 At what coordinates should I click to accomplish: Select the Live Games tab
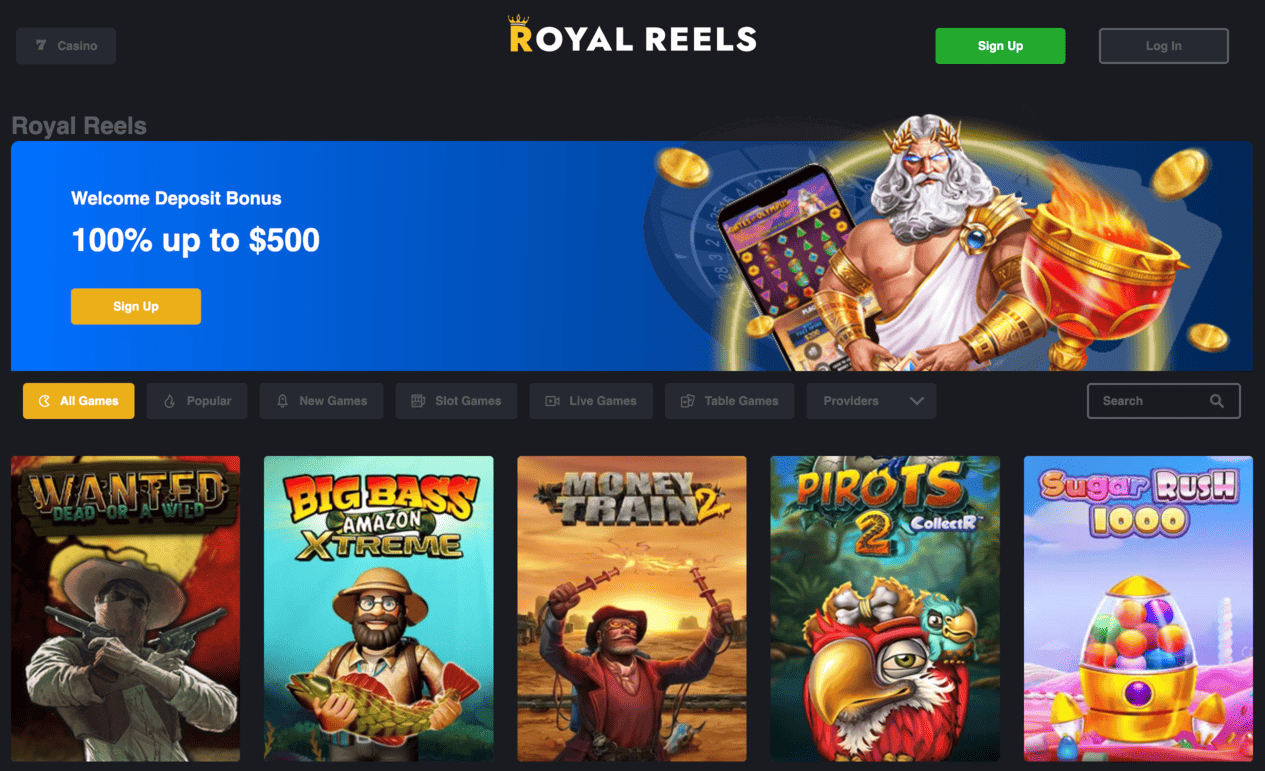[x=591, y=401]
